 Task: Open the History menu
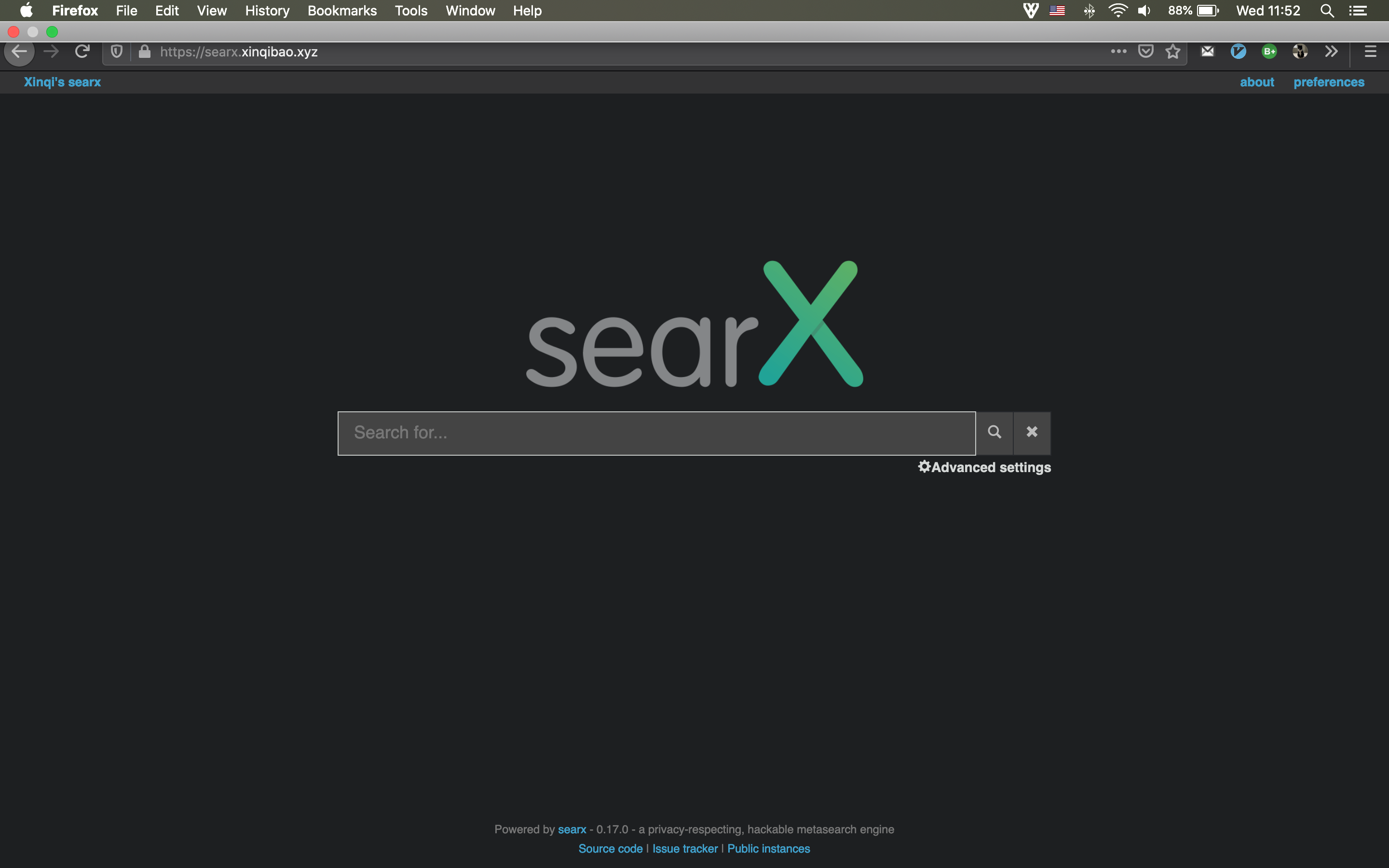point(267,11)
